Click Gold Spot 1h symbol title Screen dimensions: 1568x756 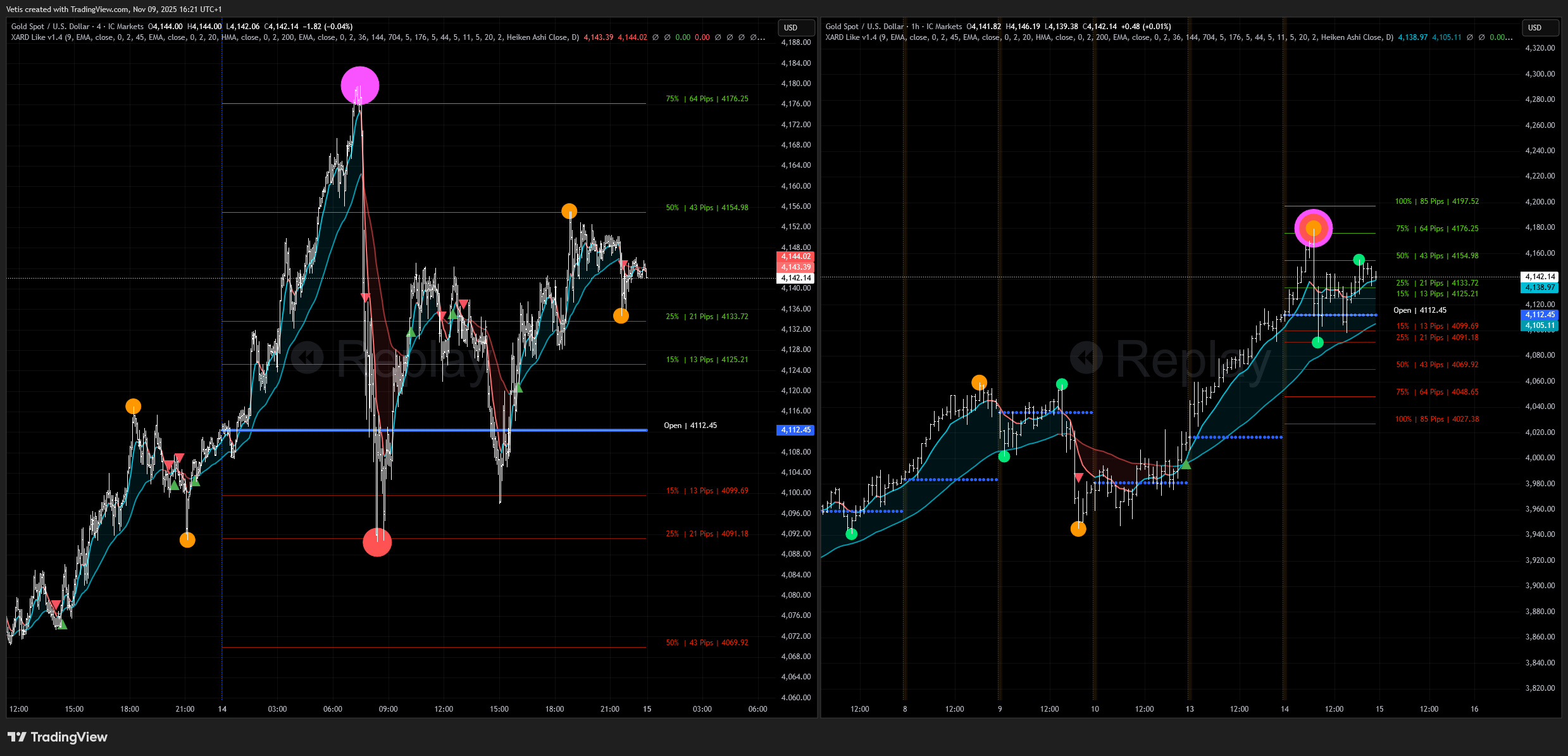pyautogui.click(x=893, y=27)
